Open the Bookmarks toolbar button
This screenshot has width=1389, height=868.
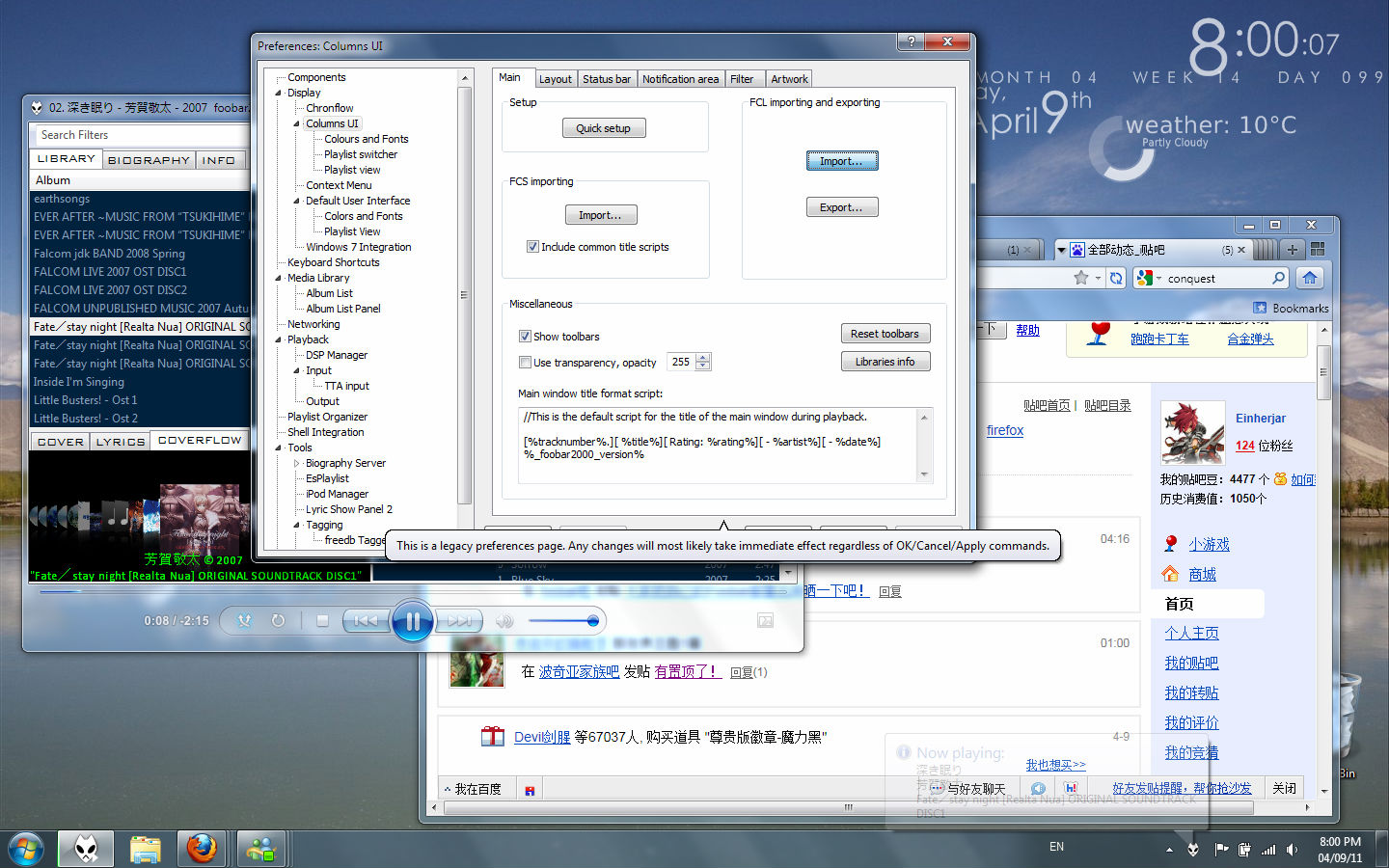click(x=1291, y=308)
